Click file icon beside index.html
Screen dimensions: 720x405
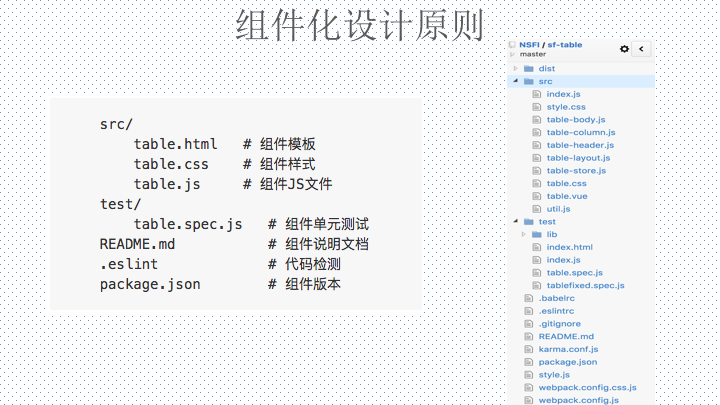(x=536, y=248)
